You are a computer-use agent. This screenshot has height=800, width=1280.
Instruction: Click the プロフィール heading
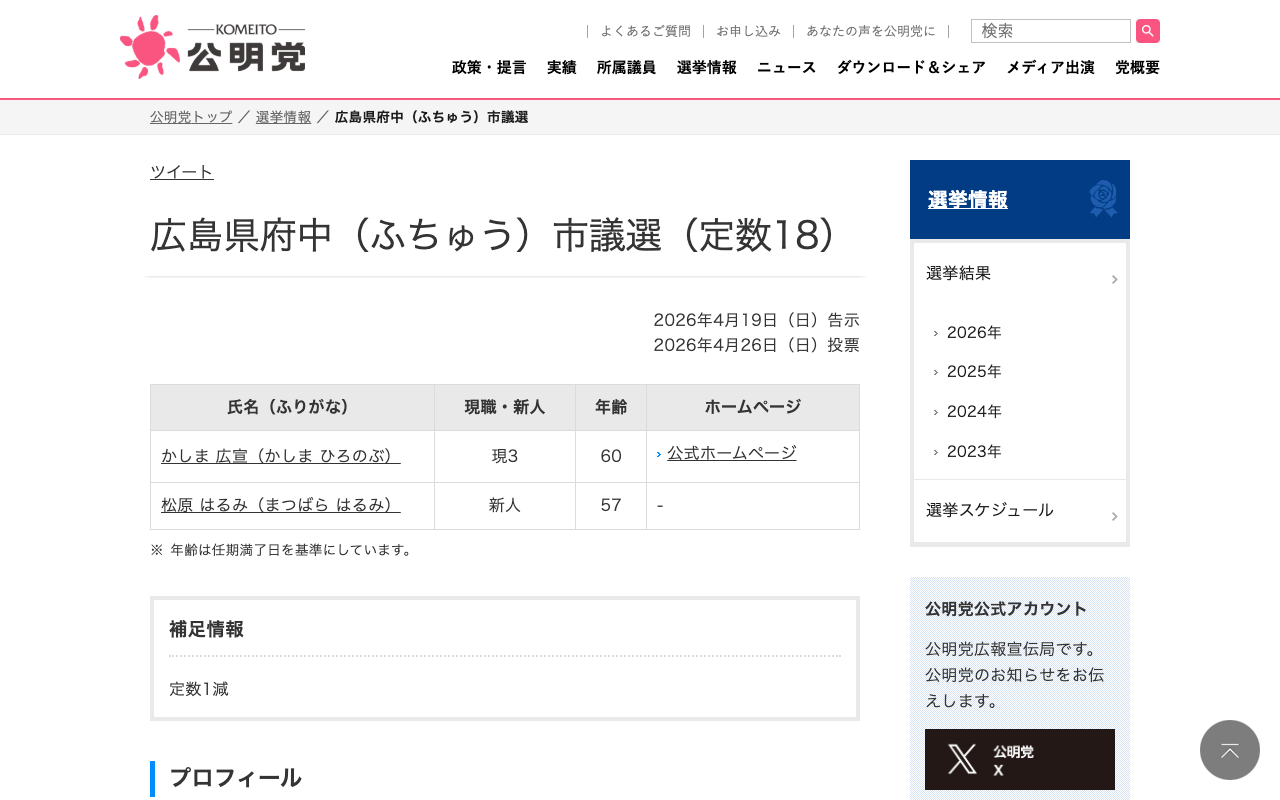click(x=235, y=778)
